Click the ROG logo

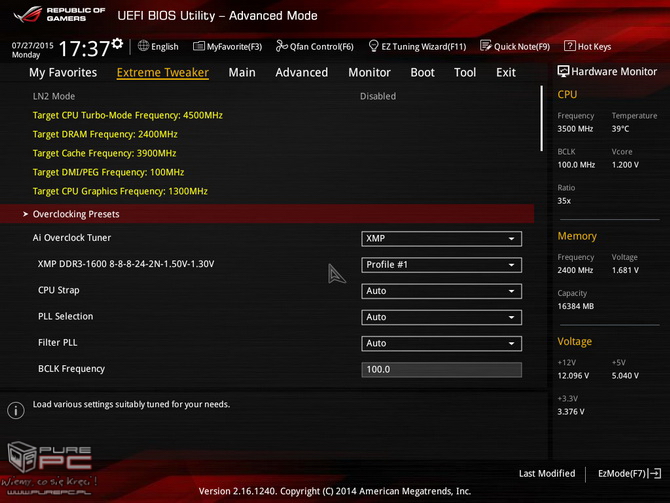click(x=28, y=14)
